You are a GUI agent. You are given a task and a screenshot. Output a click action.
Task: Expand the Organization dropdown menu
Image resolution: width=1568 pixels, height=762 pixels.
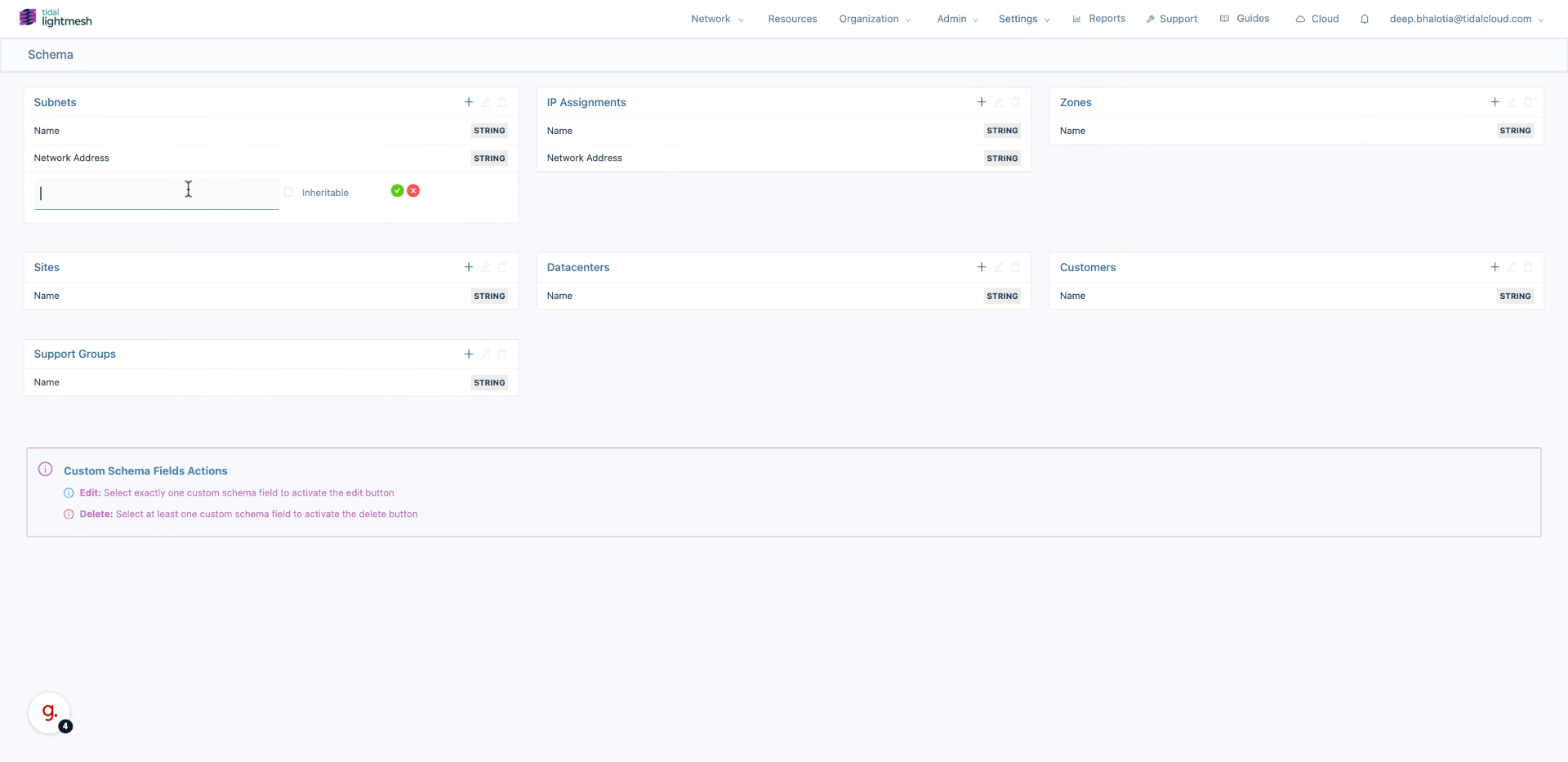pos(874,19)
